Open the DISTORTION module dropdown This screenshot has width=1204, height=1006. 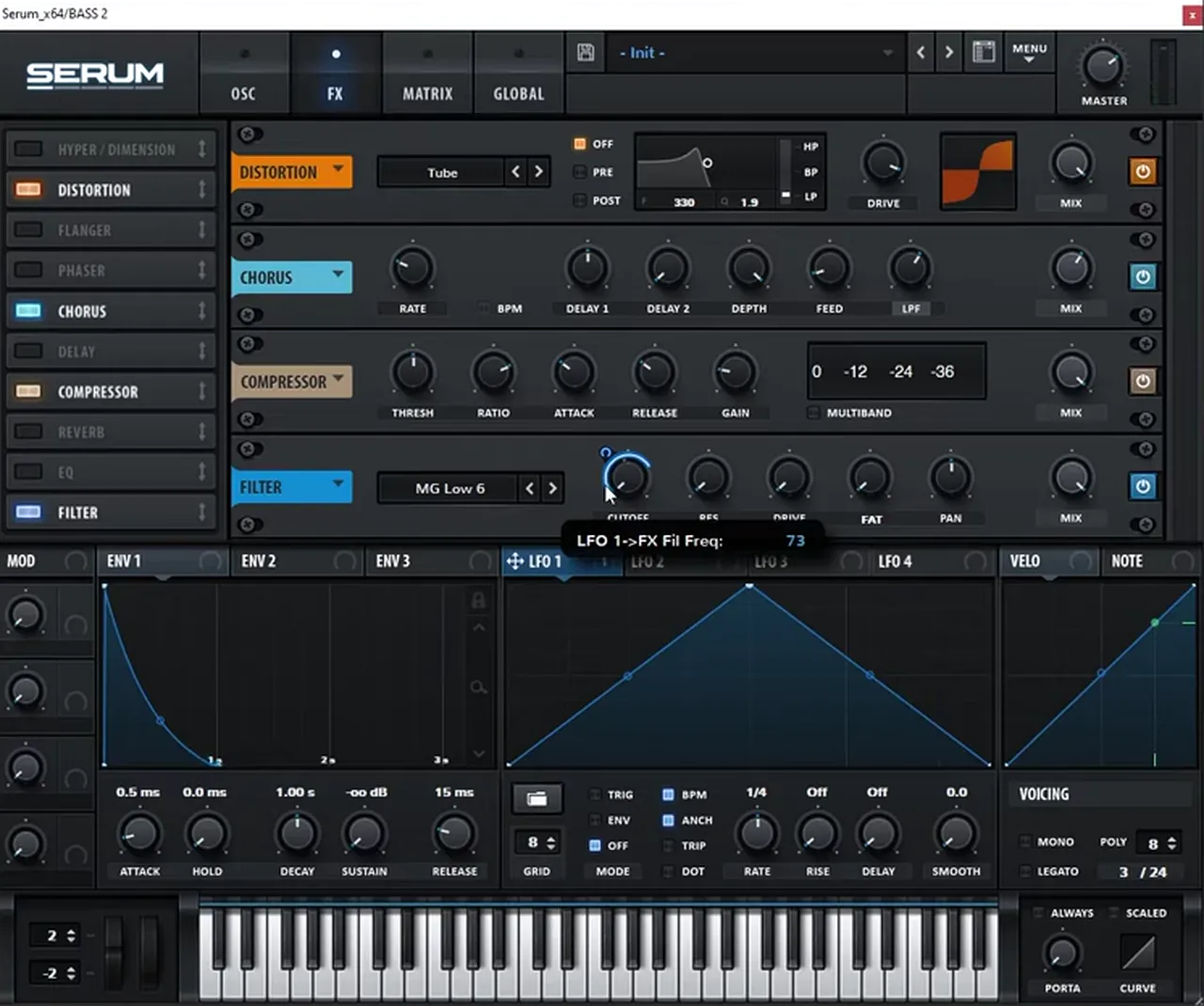292,172
